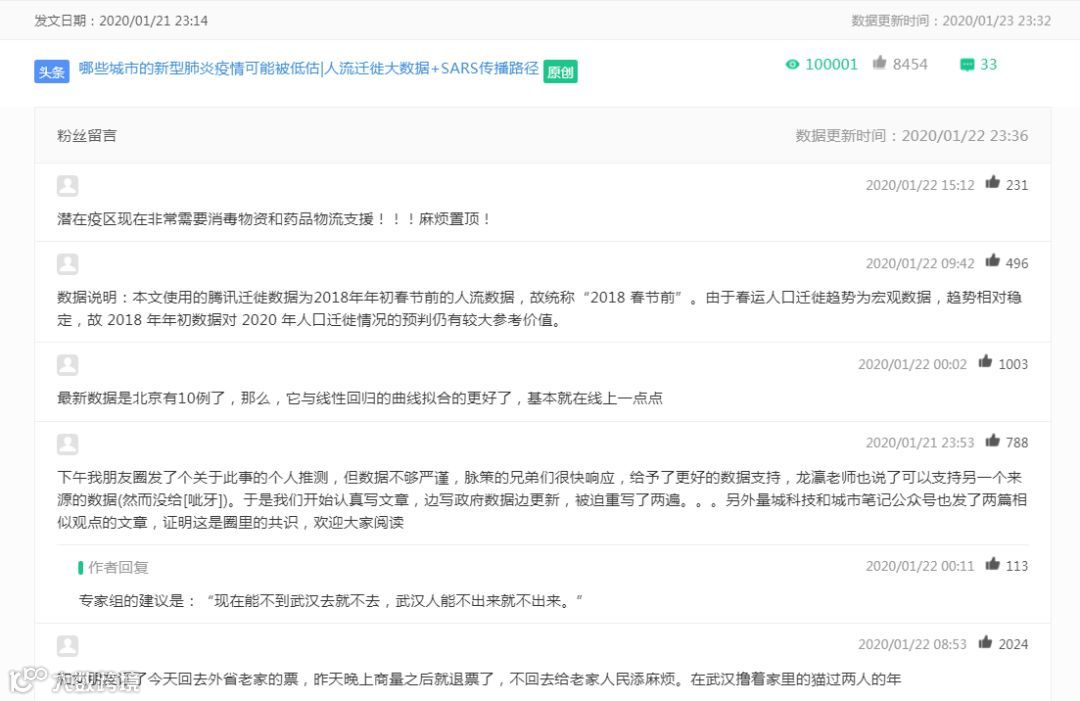
Task: Click the timestamp 2020/01/22 00:11
Action: (x=920, y=566)
